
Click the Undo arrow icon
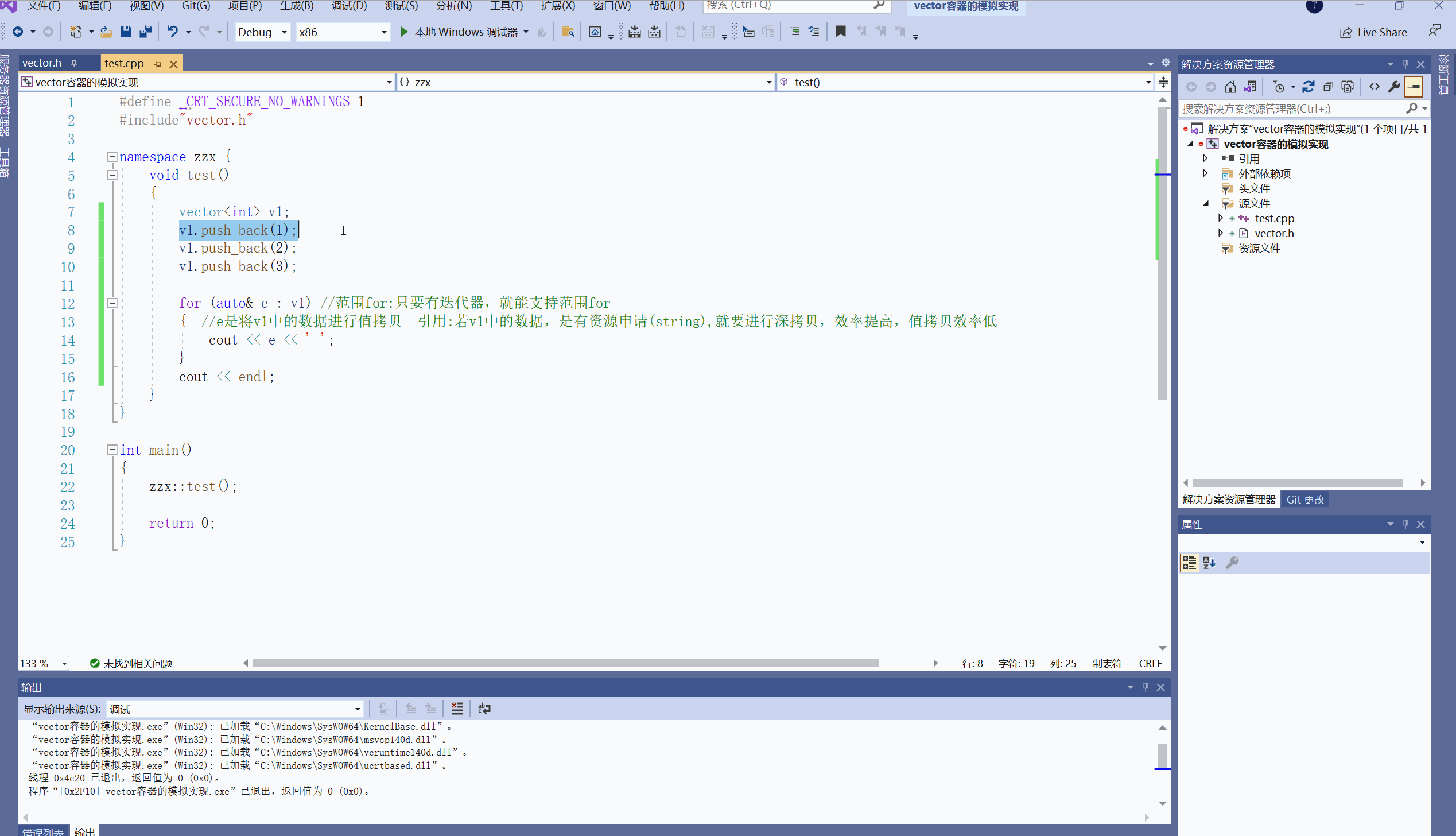pyautogui.click(x=172, y=32)
